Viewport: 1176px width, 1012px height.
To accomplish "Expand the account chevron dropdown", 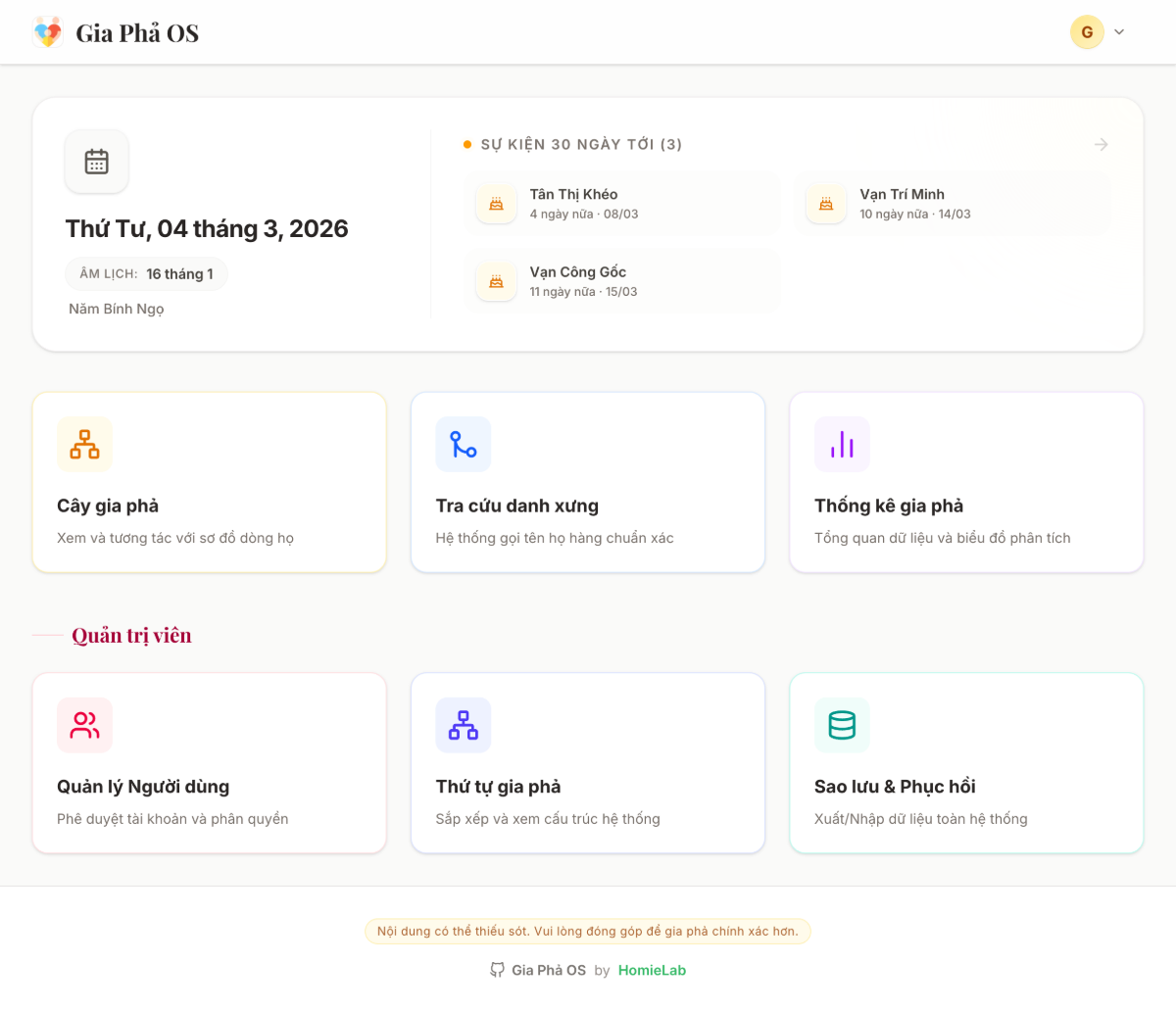I will point(1119,32).
